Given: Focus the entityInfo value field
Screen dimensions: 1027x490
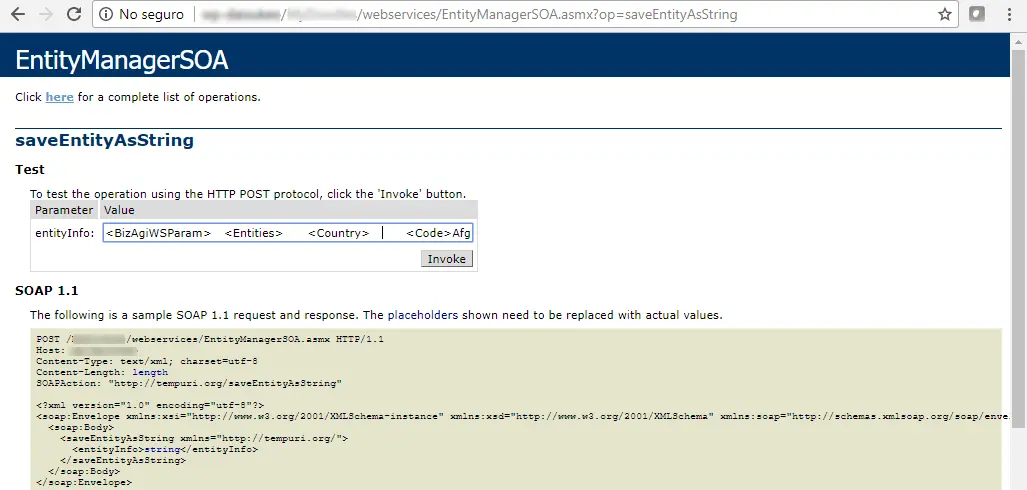Looking at the screenshot, I should [288, 233].
